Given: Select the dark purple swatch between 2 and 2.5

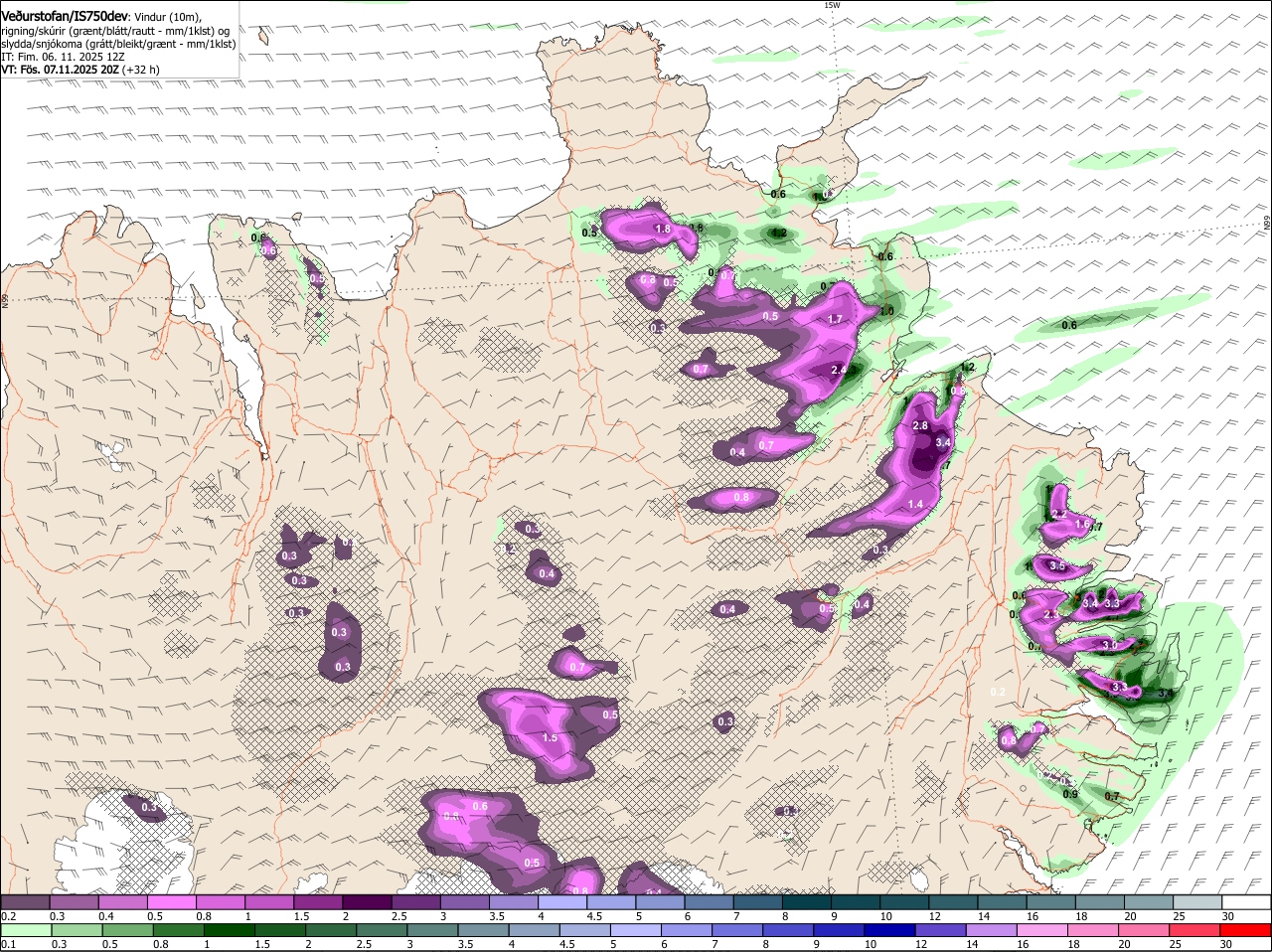Looking at the screenshot, I should [368, 902].
